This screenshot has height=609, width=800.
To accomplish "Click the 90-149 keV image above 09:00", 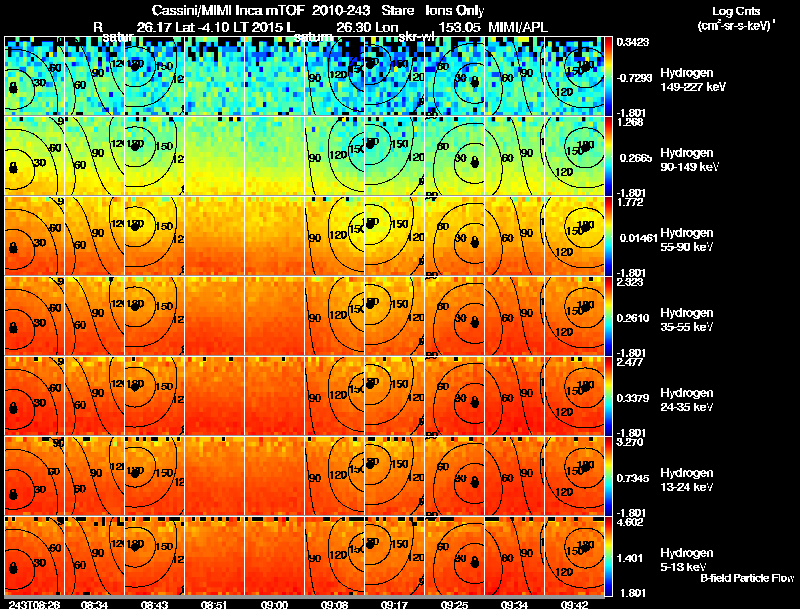I will click(x=274, y=156).
